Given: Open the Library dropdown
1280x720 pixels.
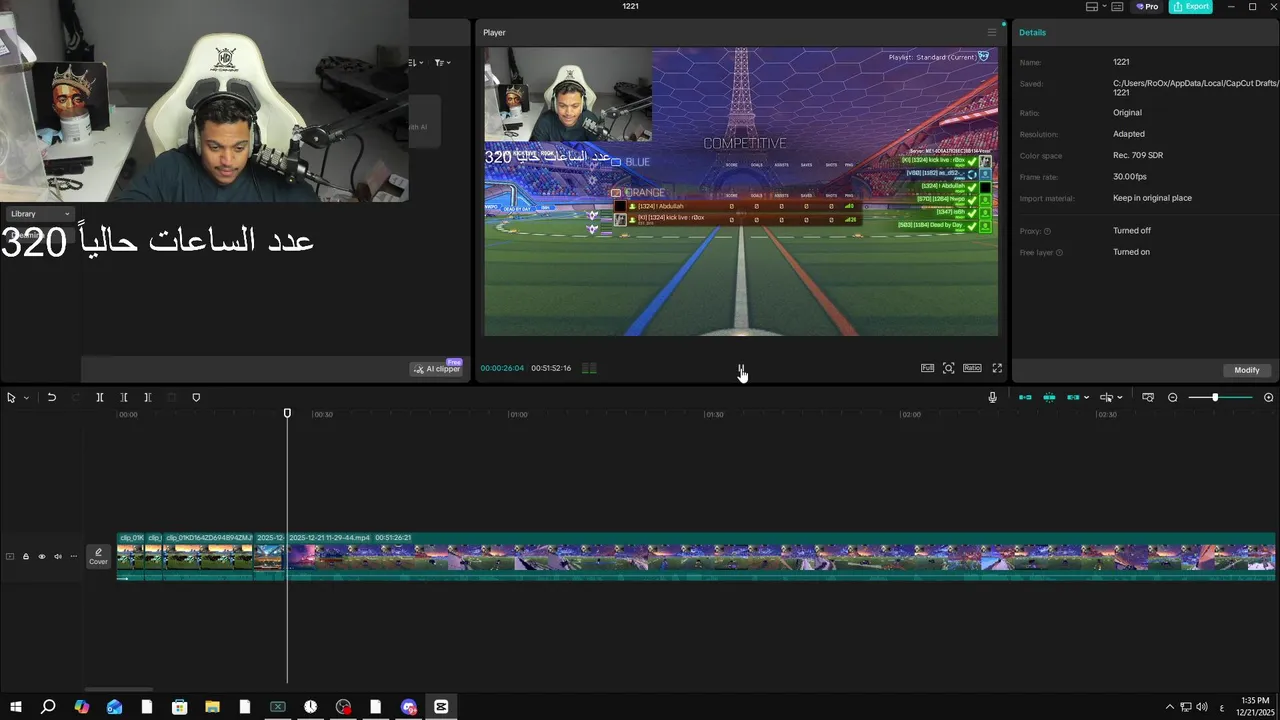Looking at the screenshot, I should [40, 214].
